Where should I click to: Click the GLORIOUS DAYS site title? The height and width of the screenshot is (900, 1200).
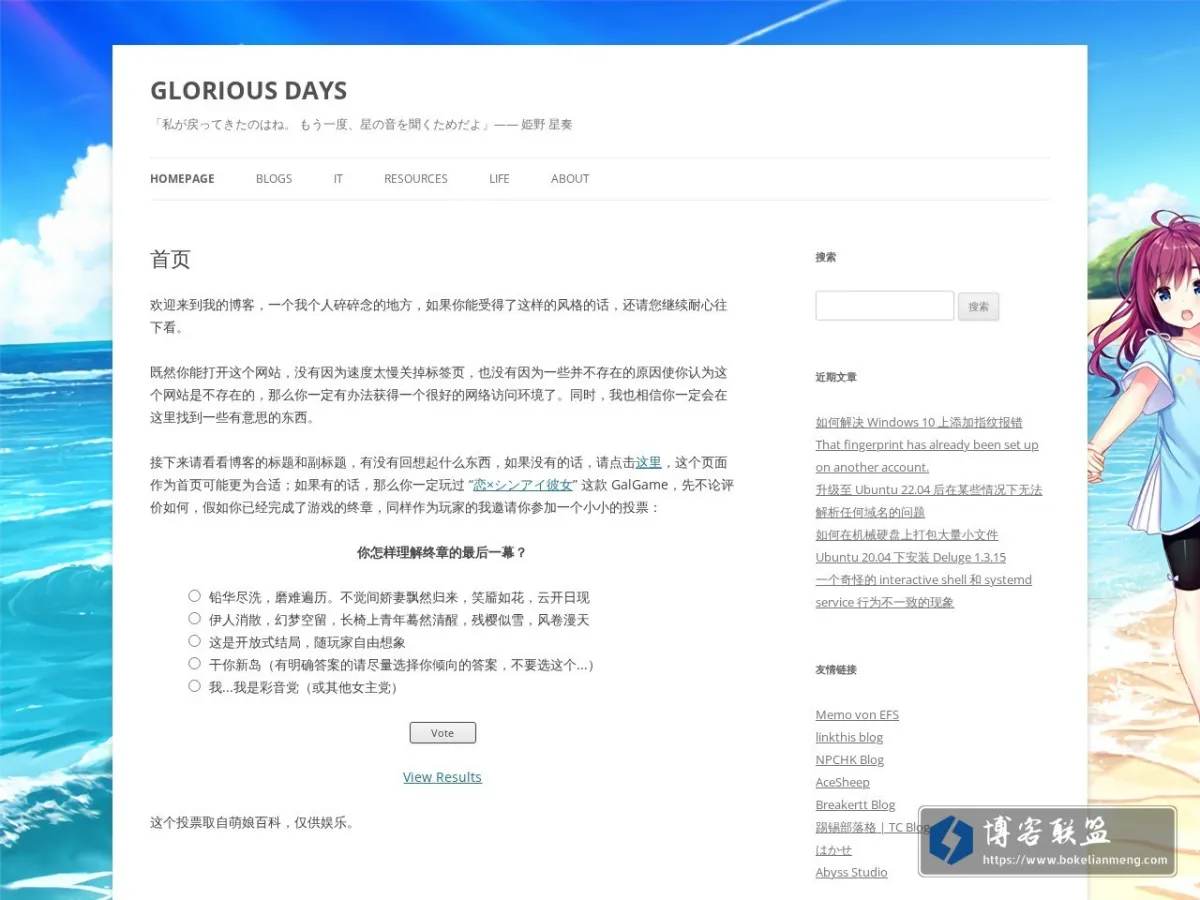click(249, 91)
